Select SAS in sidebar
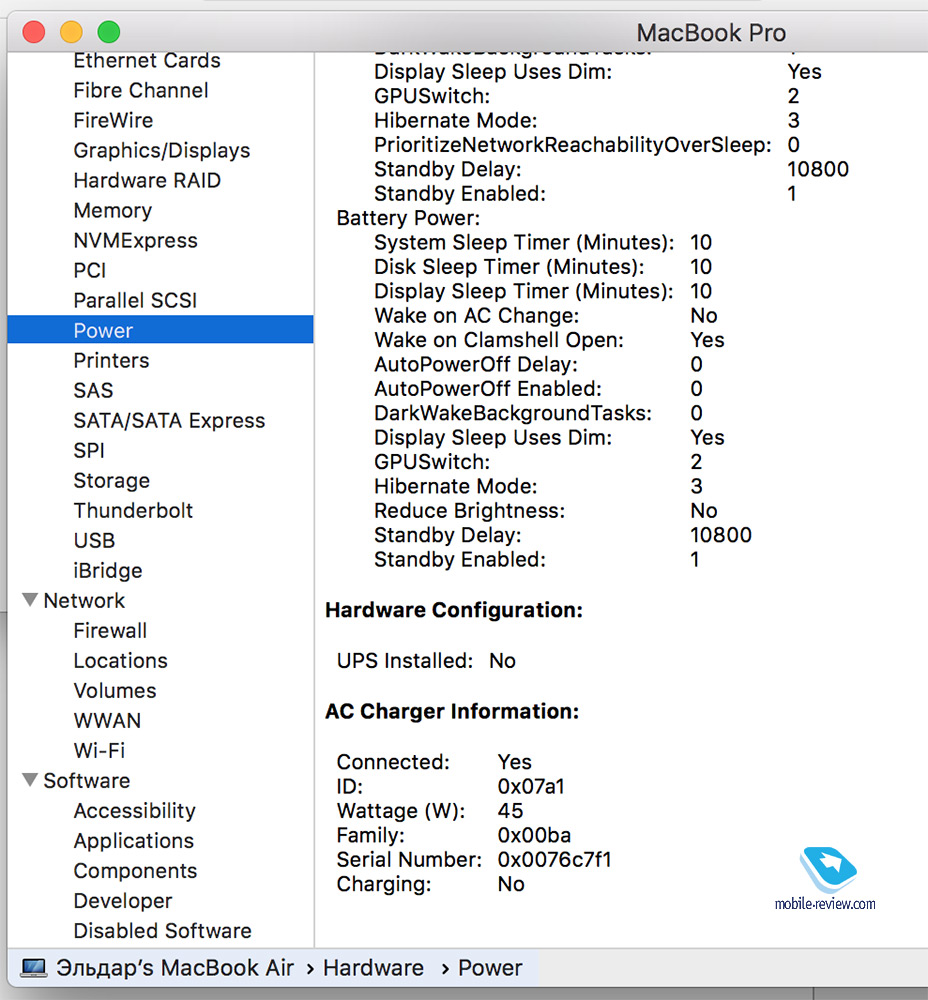Viewport: 928px width, 1000px height. click(93, 390)
